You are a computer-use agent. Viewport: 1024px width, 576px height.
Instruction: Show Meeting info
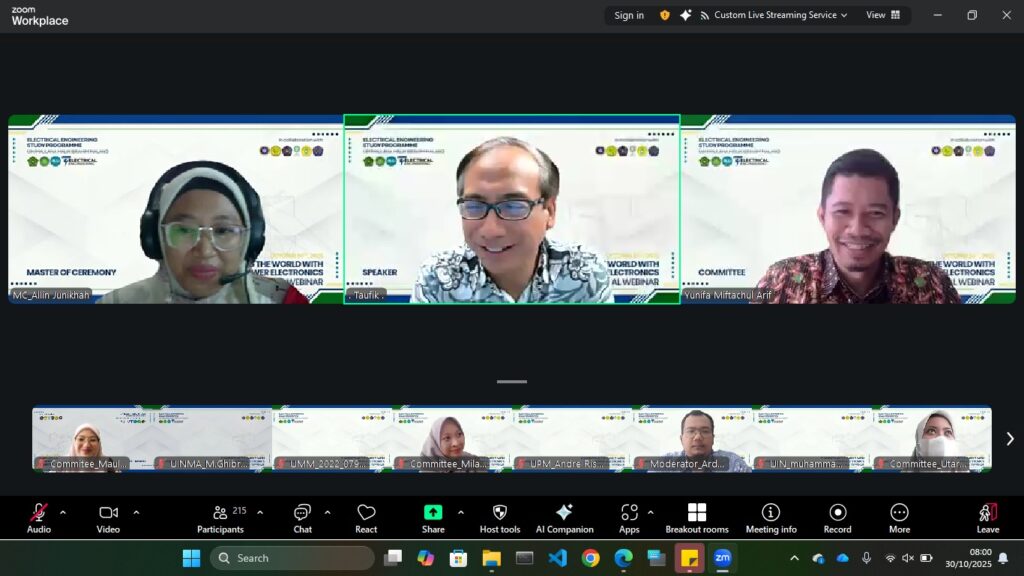pos(771,517)
